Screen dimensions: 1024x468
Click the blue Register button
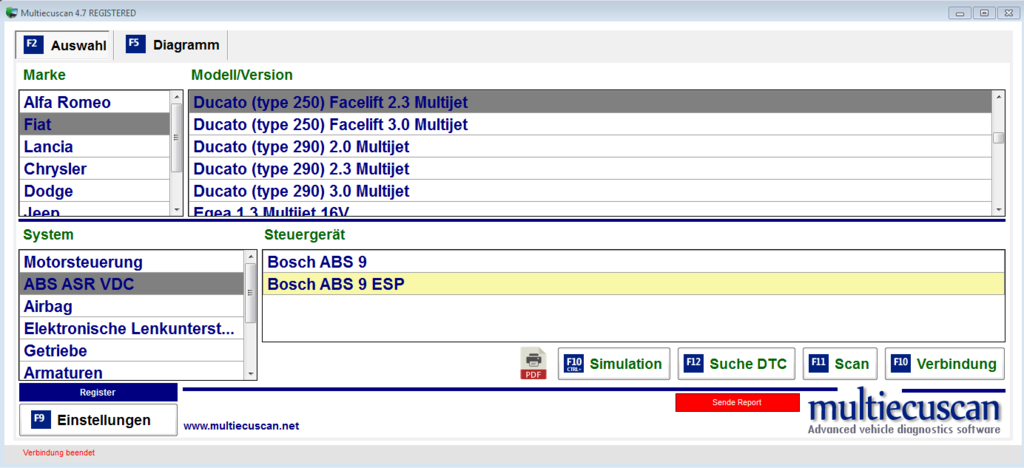(98, 392)
